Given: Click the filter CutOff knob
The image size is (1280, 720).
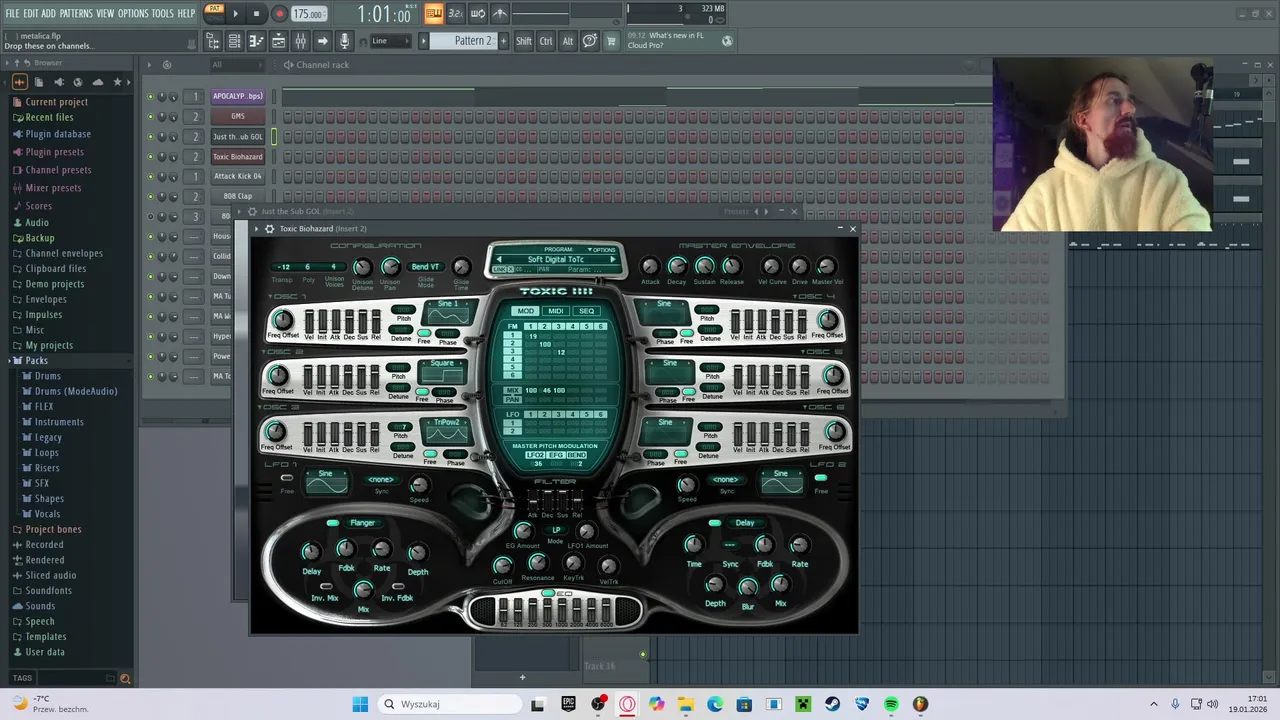Looking at the screenshot, I should [502, 565].
